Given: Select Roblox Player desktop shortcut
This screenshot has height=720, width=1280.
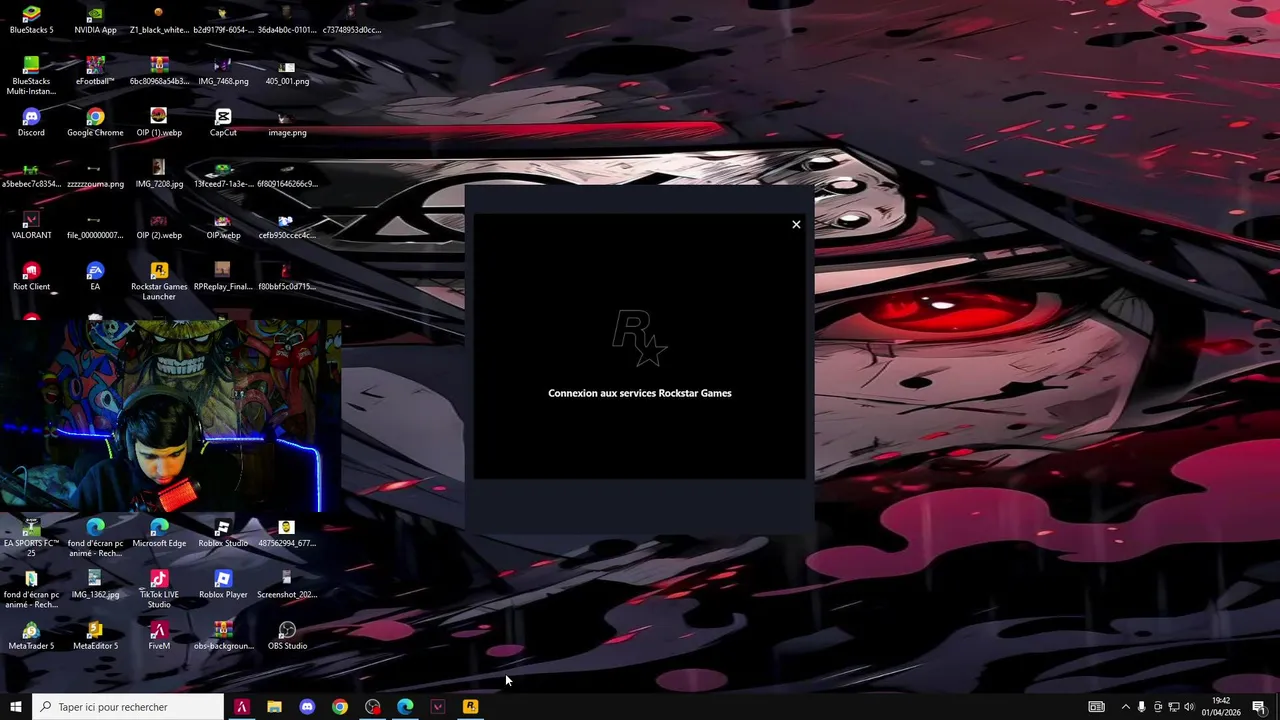Looking at the screenshot, I should (x=223, y=585).
